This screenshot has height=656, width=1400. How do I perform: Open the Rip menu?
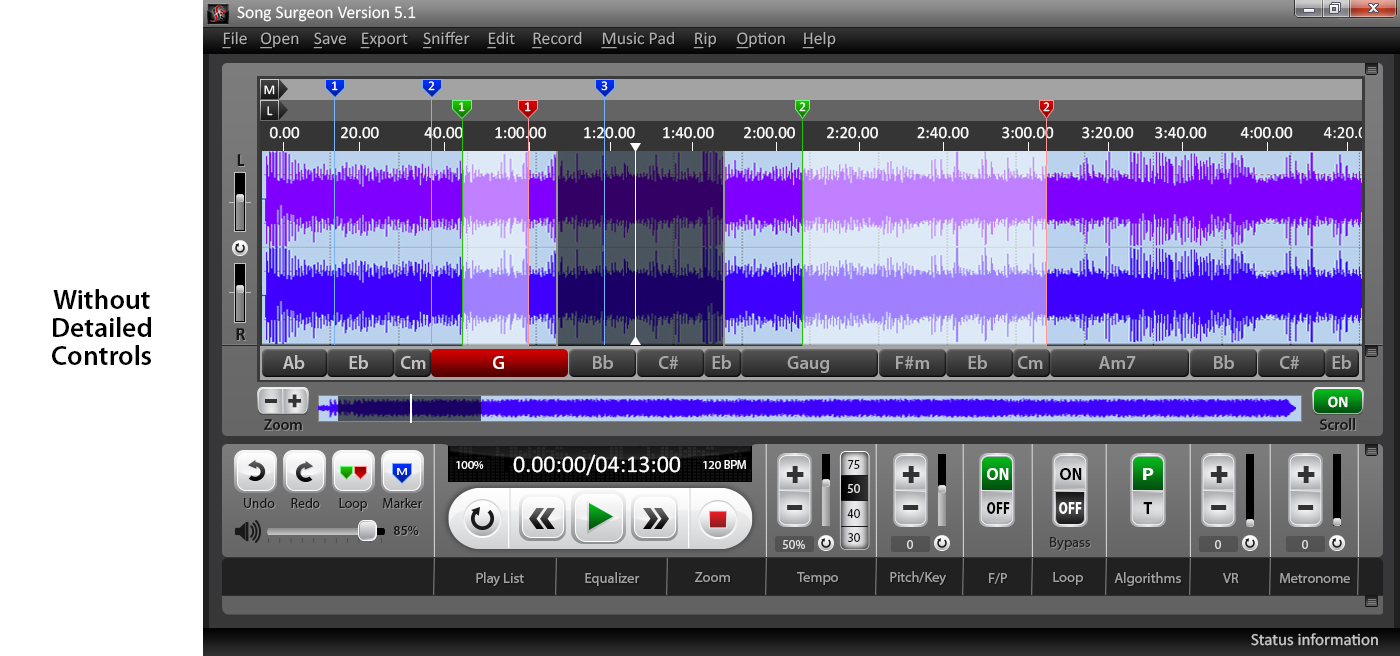(x=705, y=39)
